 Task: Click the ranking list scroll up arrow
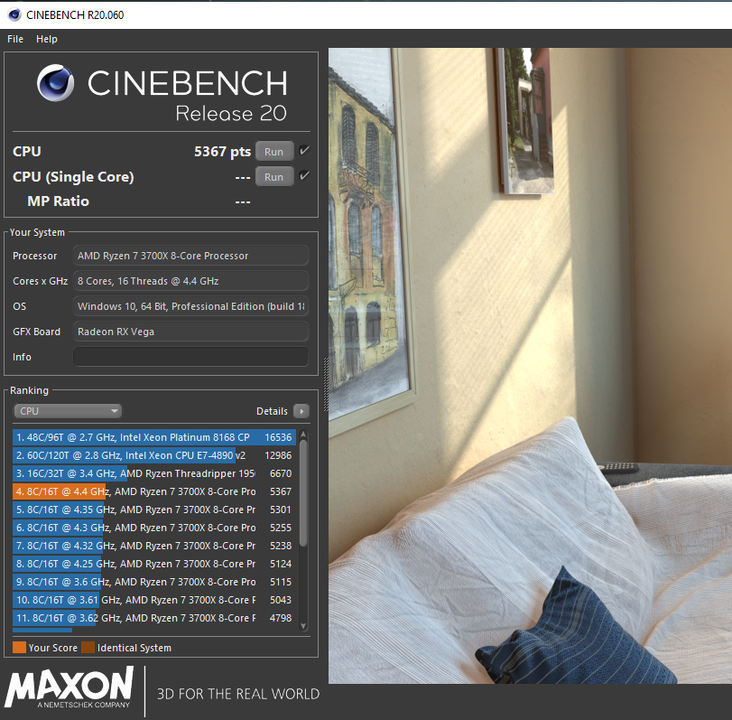[303, 434]
